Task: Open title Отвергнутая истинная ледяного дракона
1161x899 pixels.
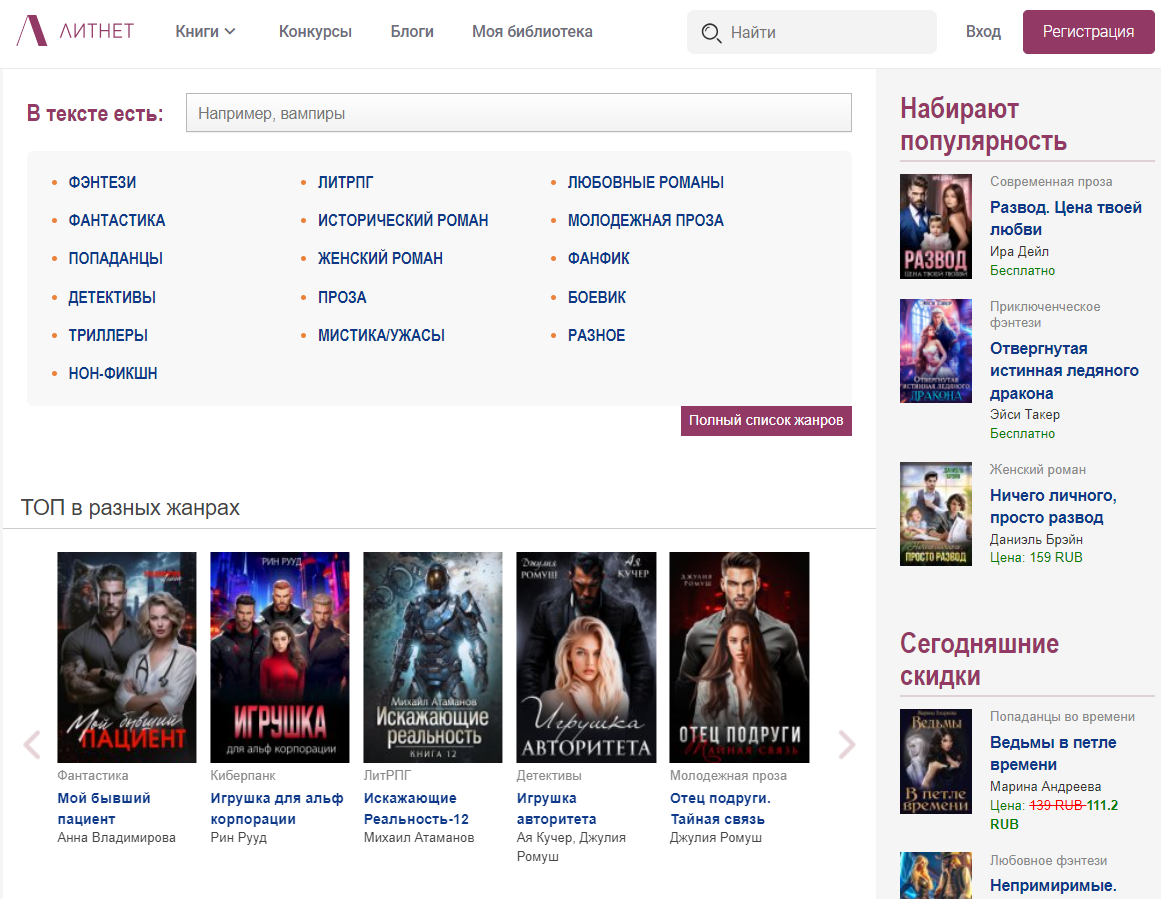Action: click(x=1064, y=370)
